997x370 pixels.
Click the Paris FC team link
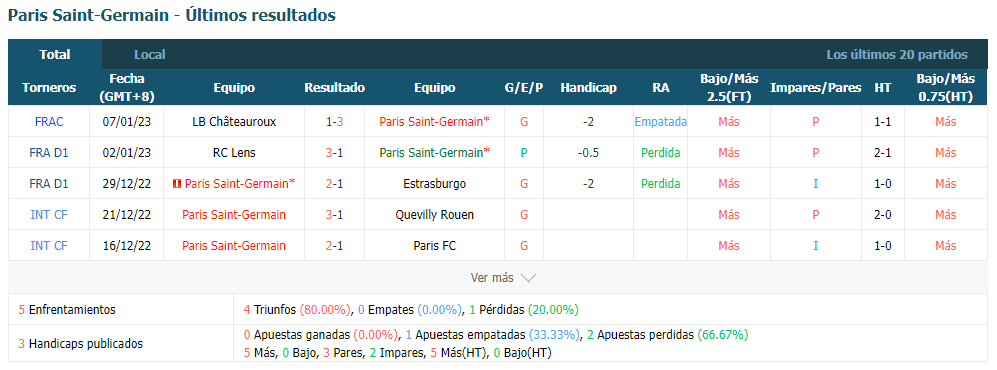click(434, 245)
